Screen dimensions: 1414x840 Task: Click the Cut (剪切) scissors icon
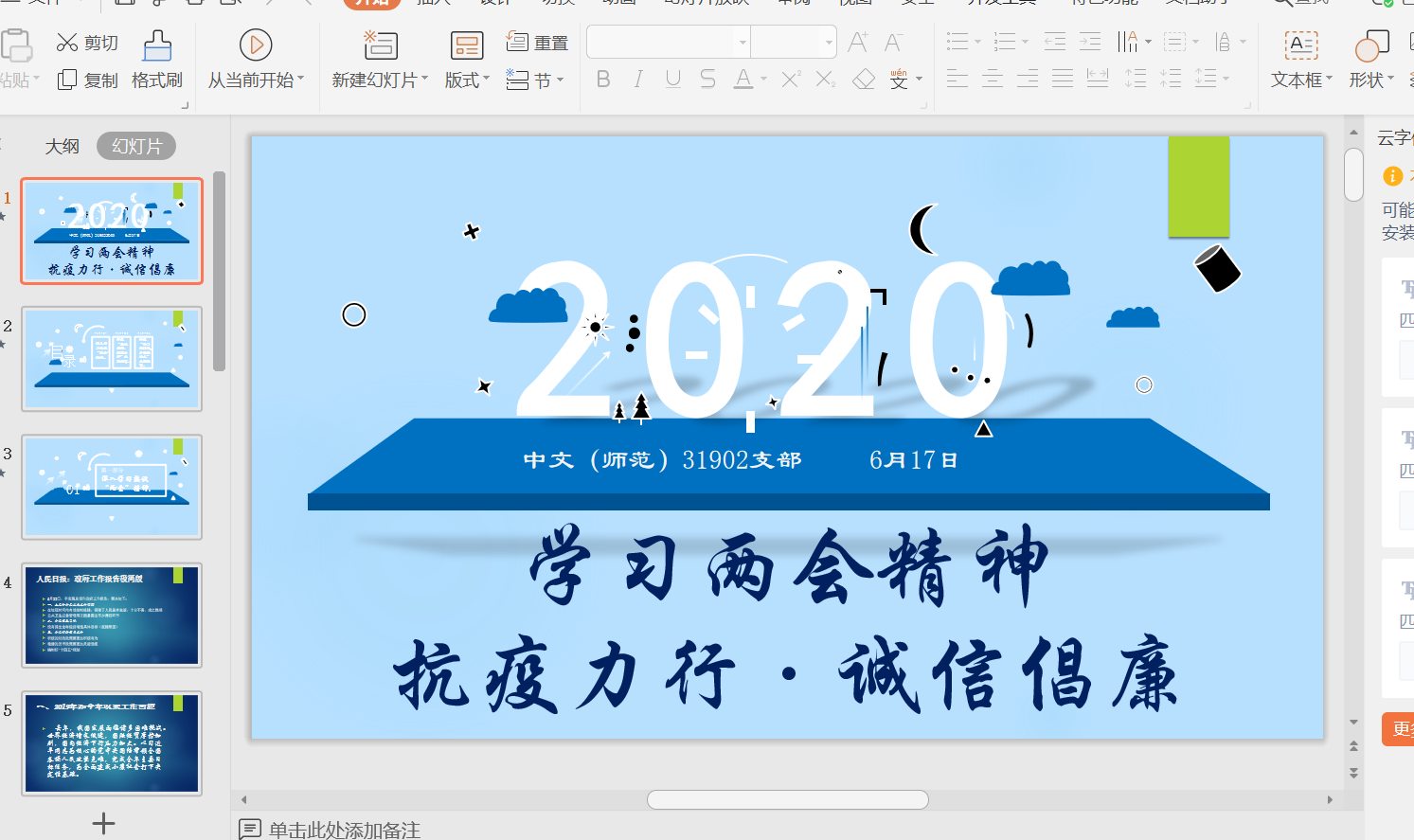[x=67, y=43]
